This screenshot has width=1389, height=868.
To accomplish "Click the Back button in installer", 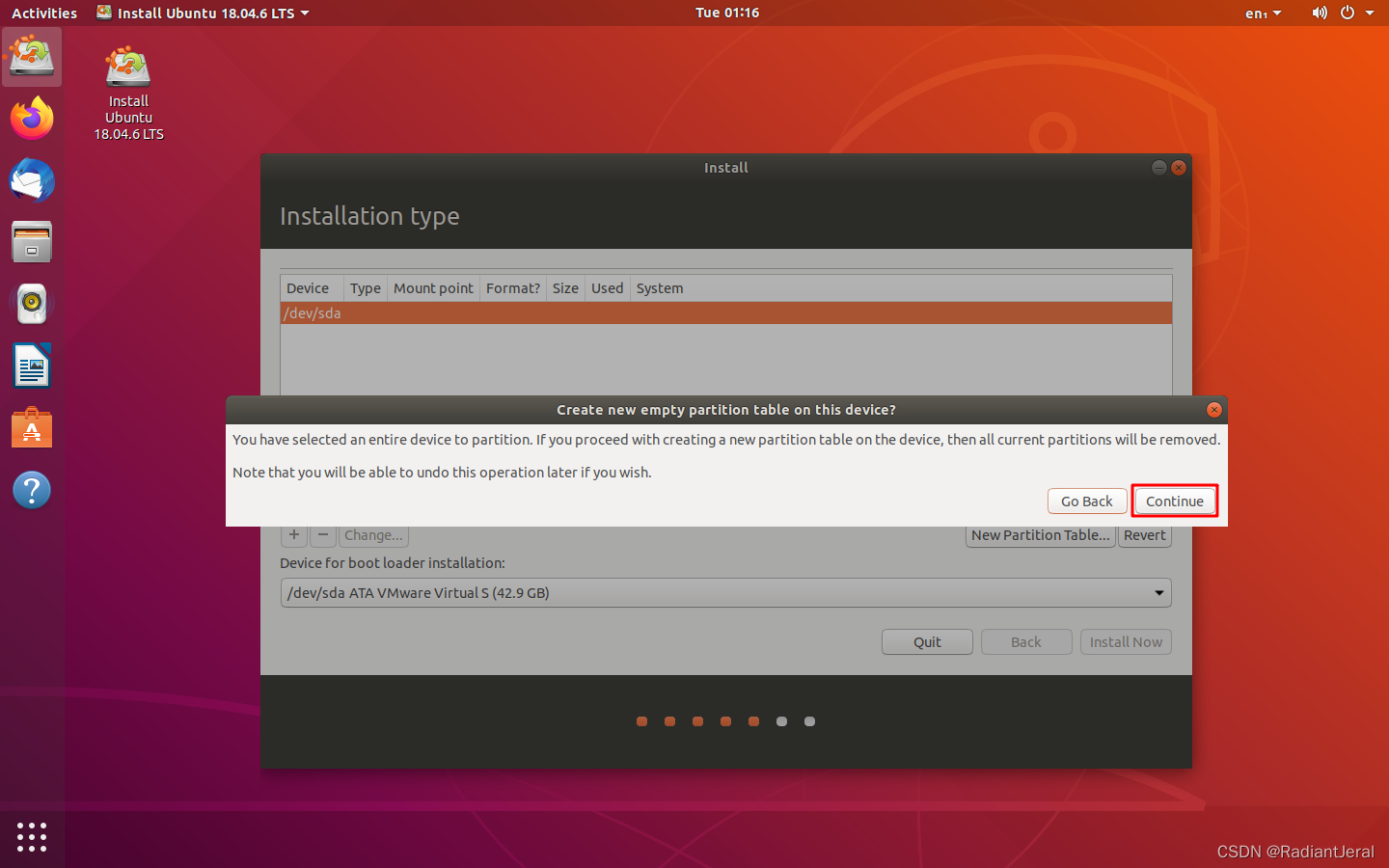I will [1026, 642].
